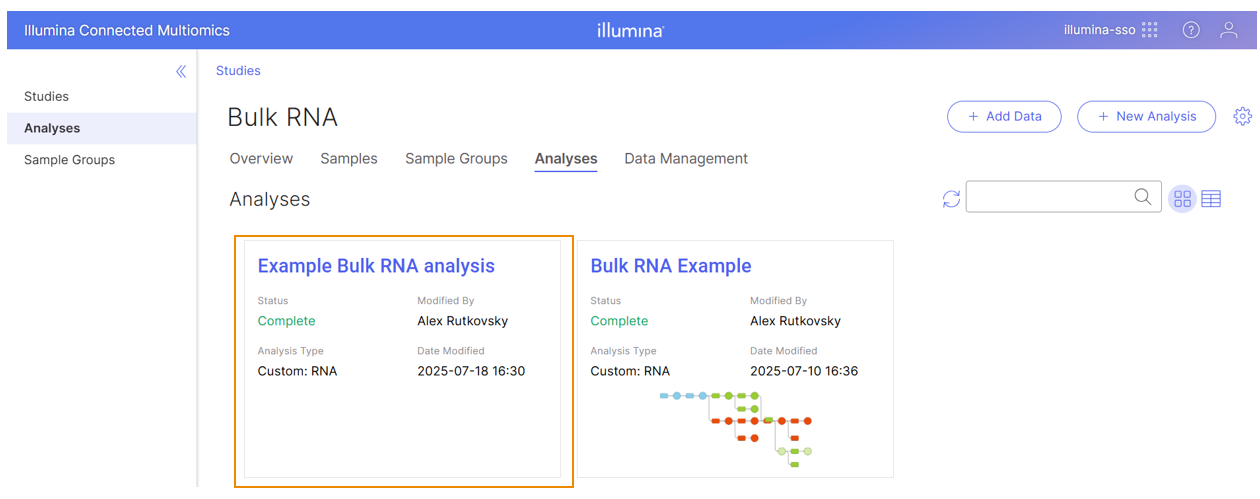
Task: Collapse the left sidebar with double chevron
Action: (181, 71)
